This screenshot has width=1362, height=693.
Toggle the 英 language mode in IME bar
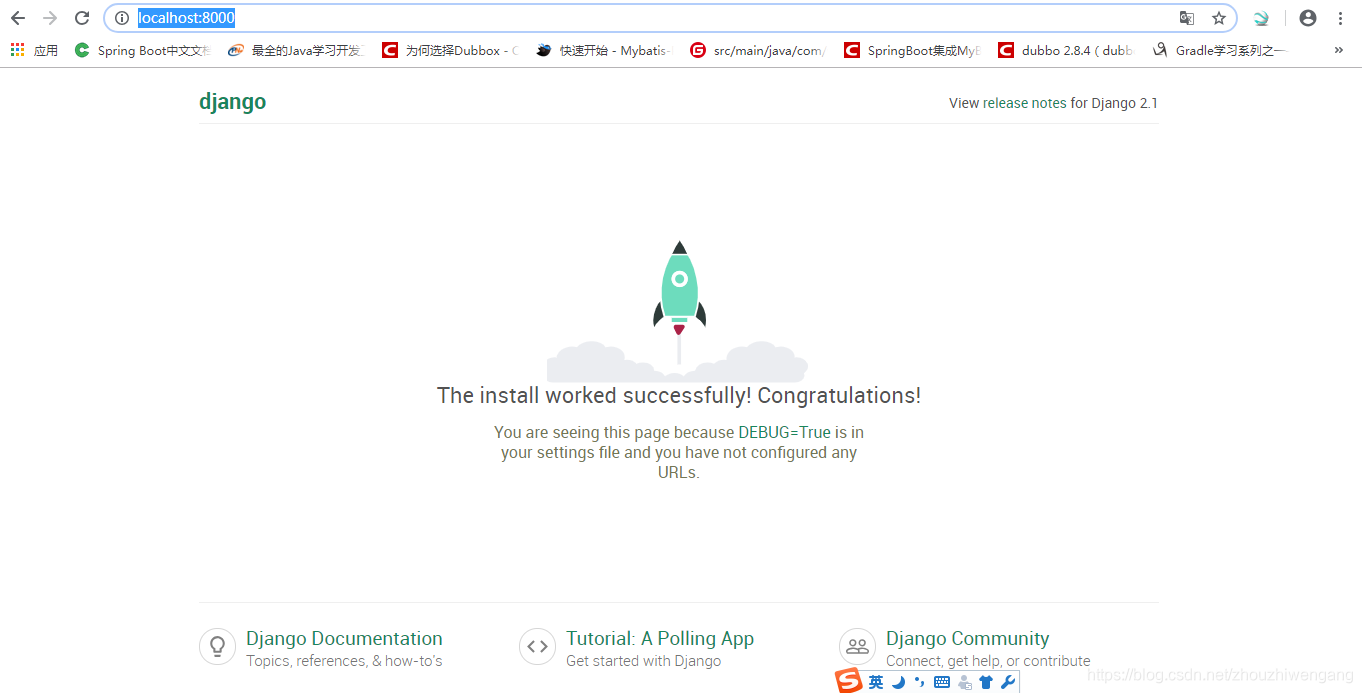tap(876, 682)
